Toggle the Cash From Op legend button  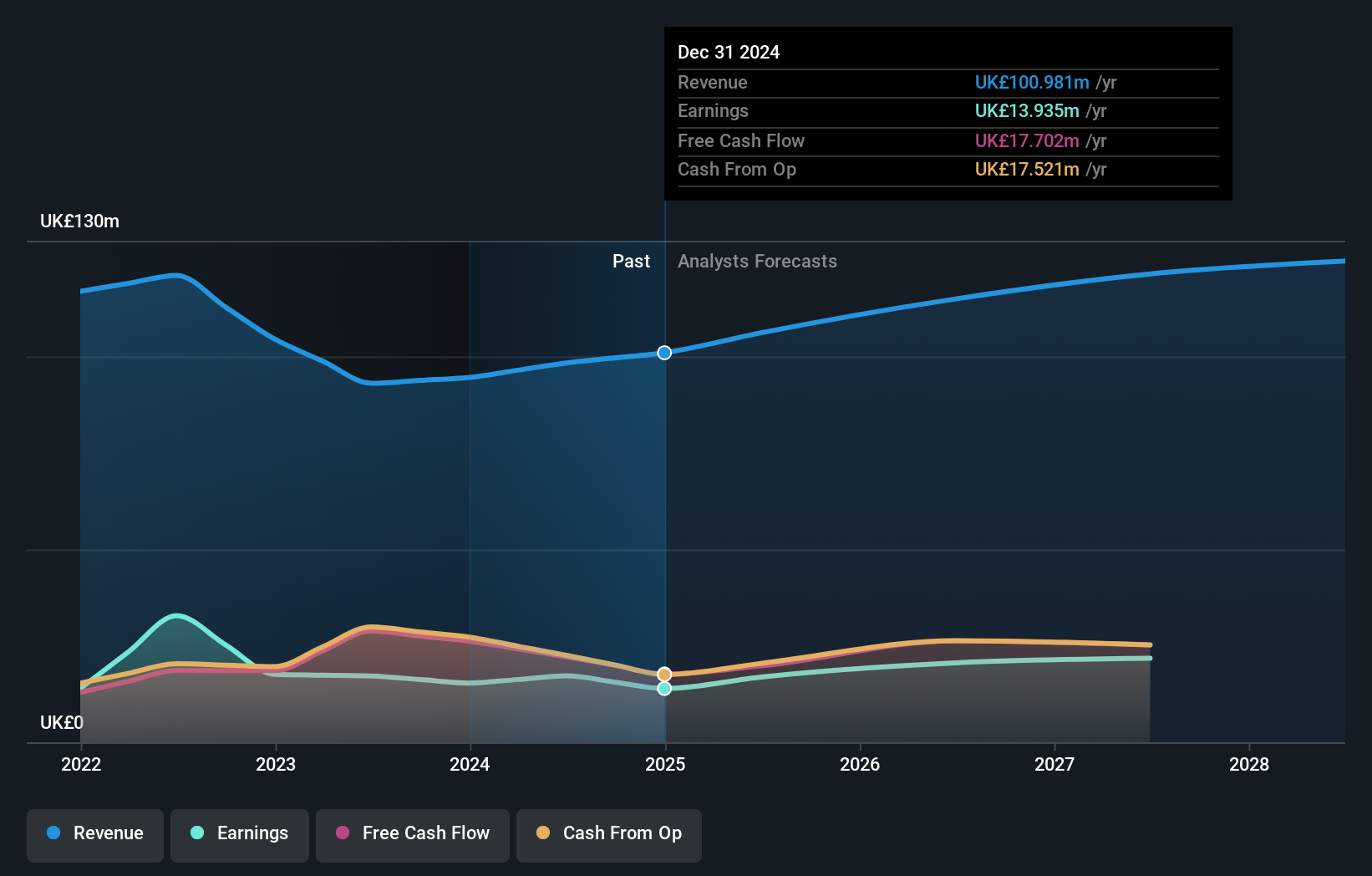[x=609, y=835]
